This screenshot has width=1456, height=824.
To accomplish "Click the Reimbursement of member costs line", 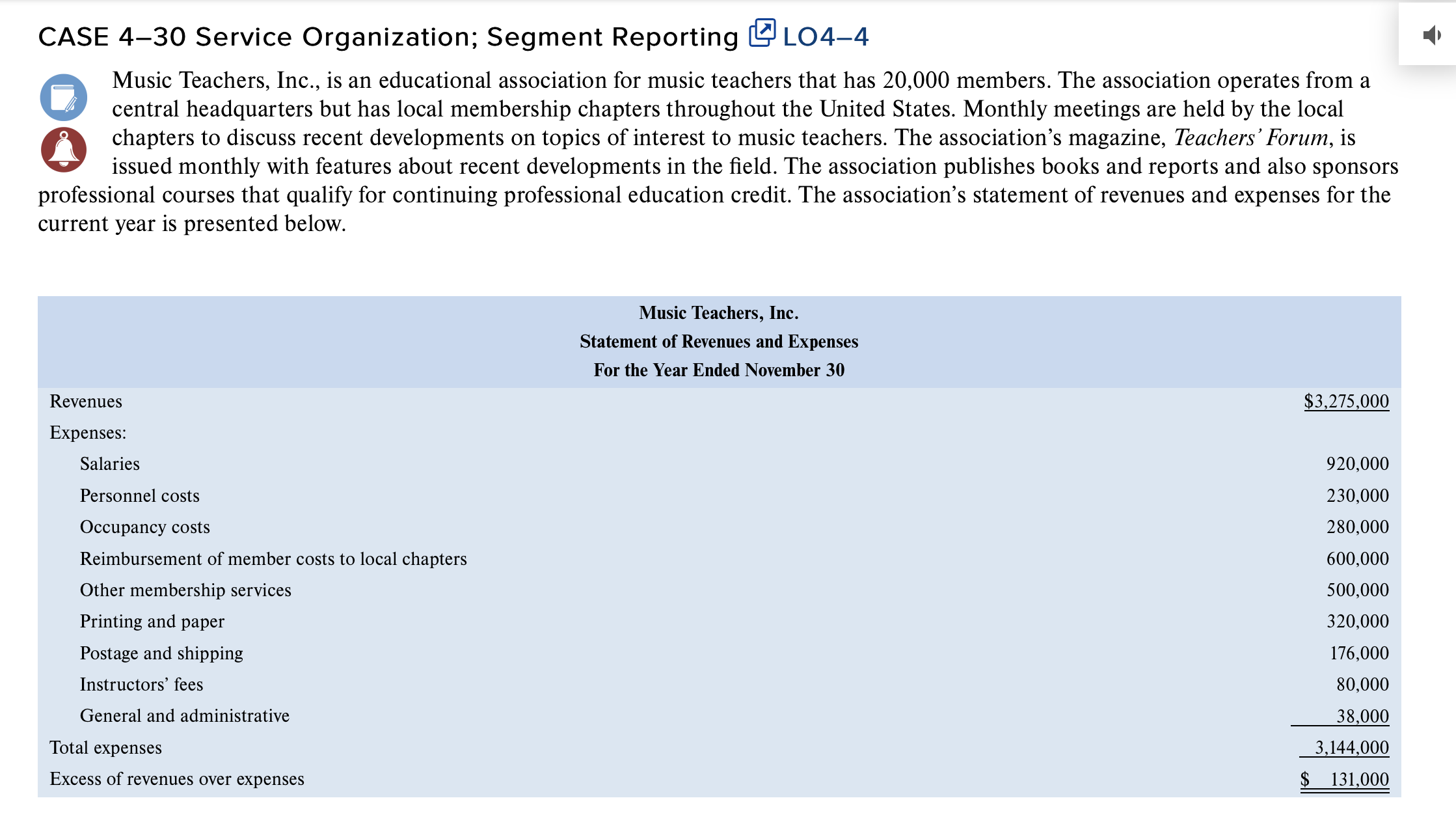I will pyautogui.click(x=273, y=558).
